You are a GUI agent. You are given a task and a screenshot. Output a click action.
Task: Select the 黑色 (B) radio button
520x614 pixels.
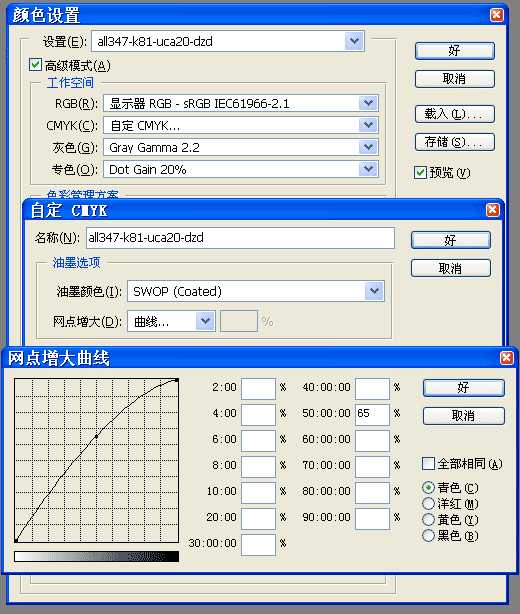pyautogui.click(x=428, y=535)
